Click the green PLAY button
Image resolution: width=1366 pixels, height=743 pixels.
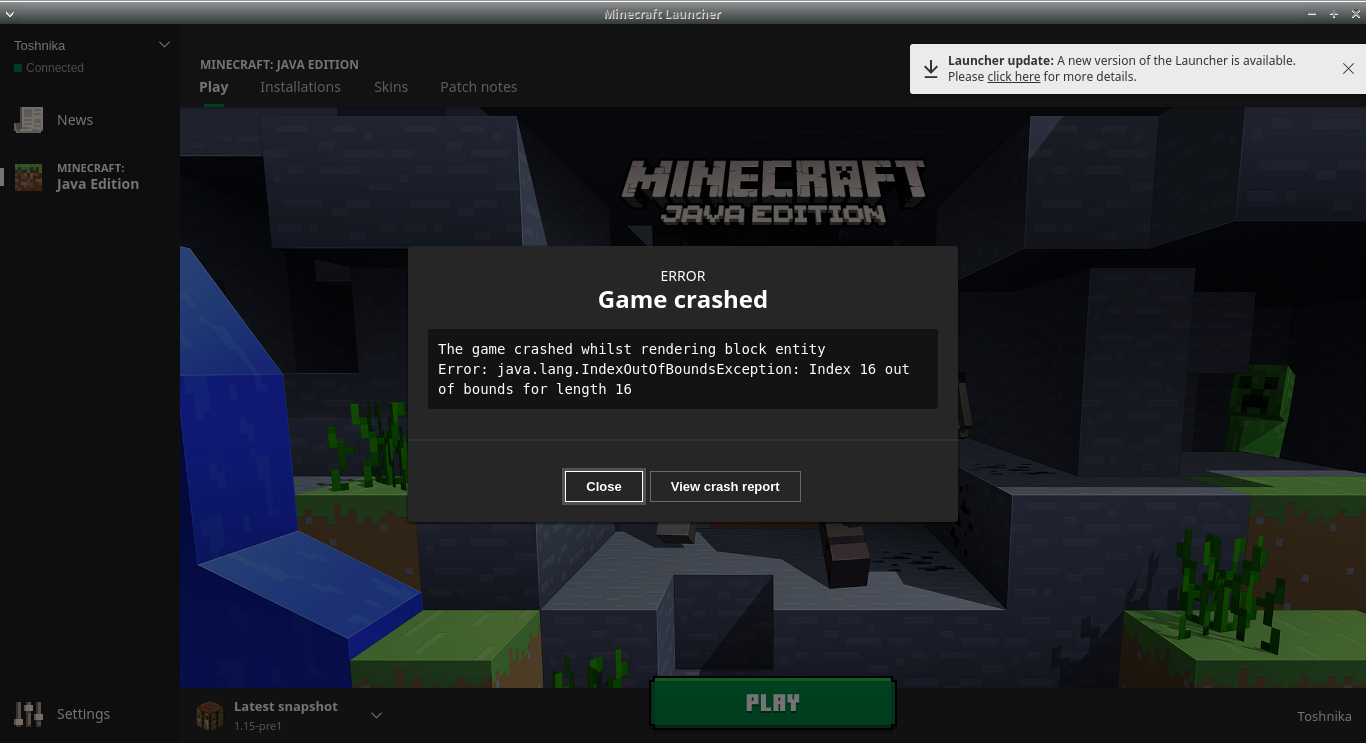coord(773,703)
